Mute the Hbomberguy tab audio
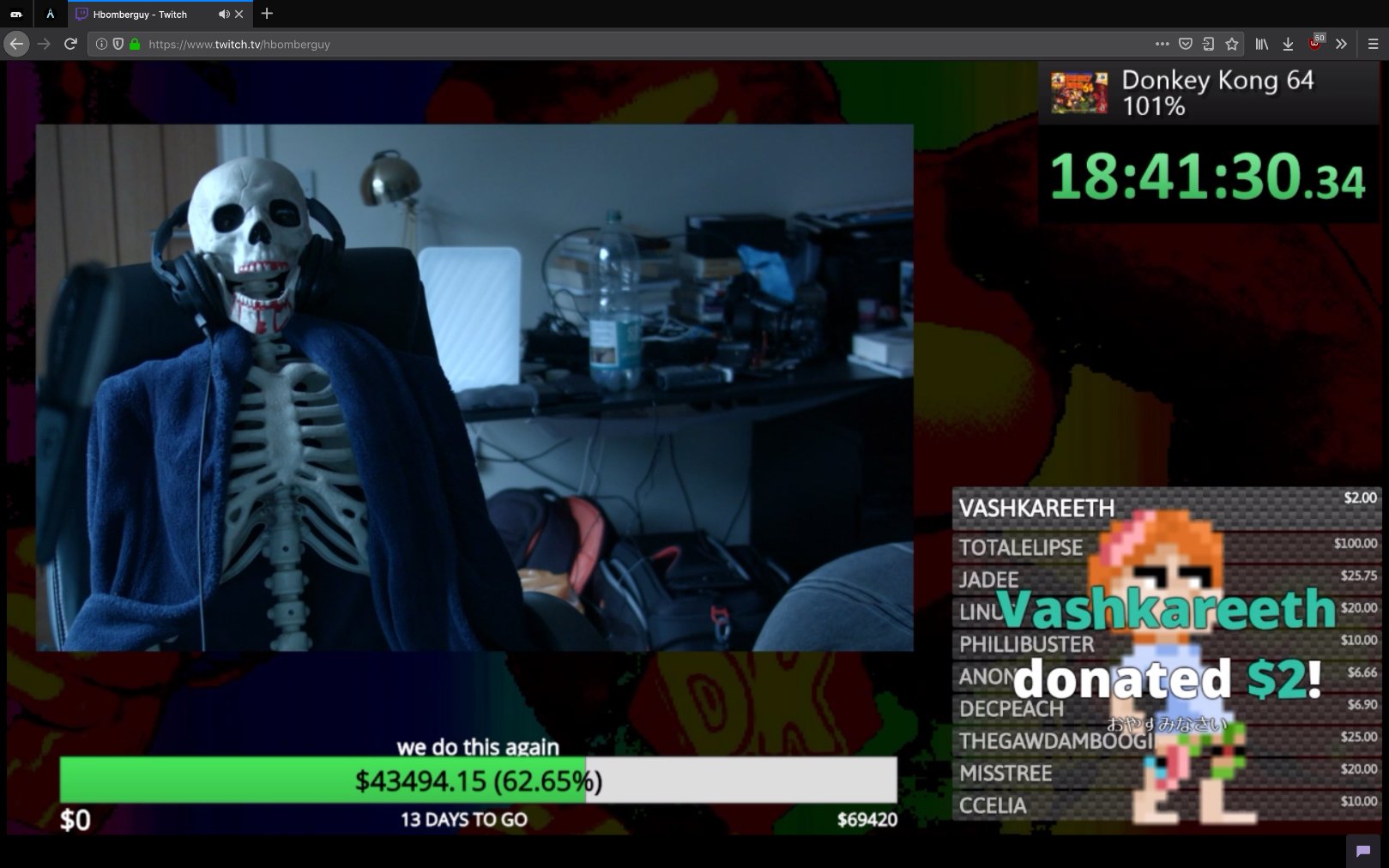This screenshot has height=868, width=1389. (224, 15)
